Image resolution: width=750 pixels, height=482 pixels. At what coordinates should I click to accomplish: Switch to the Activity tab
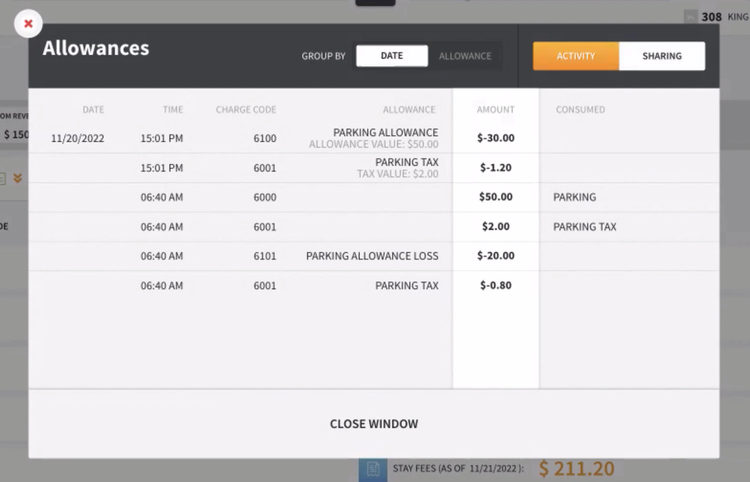click(x=576, y=56)
